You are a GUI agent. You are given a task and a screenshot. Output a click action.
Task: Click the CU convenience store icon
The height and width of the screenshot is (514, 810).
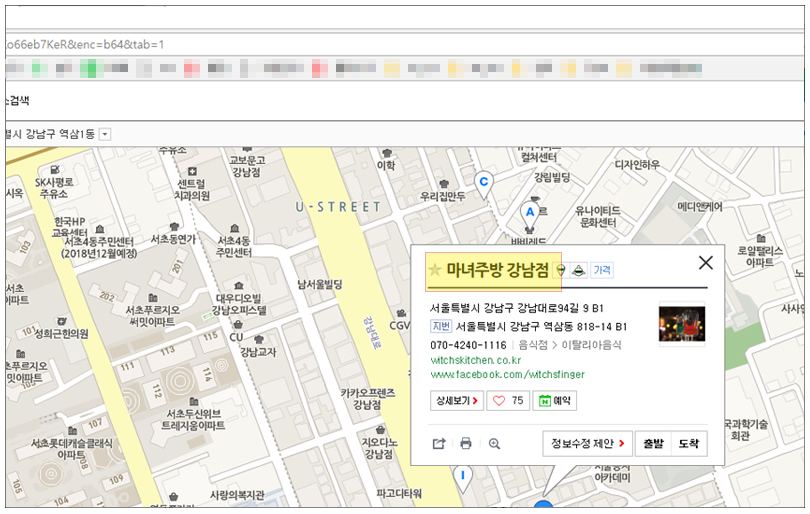pos(238,324)
